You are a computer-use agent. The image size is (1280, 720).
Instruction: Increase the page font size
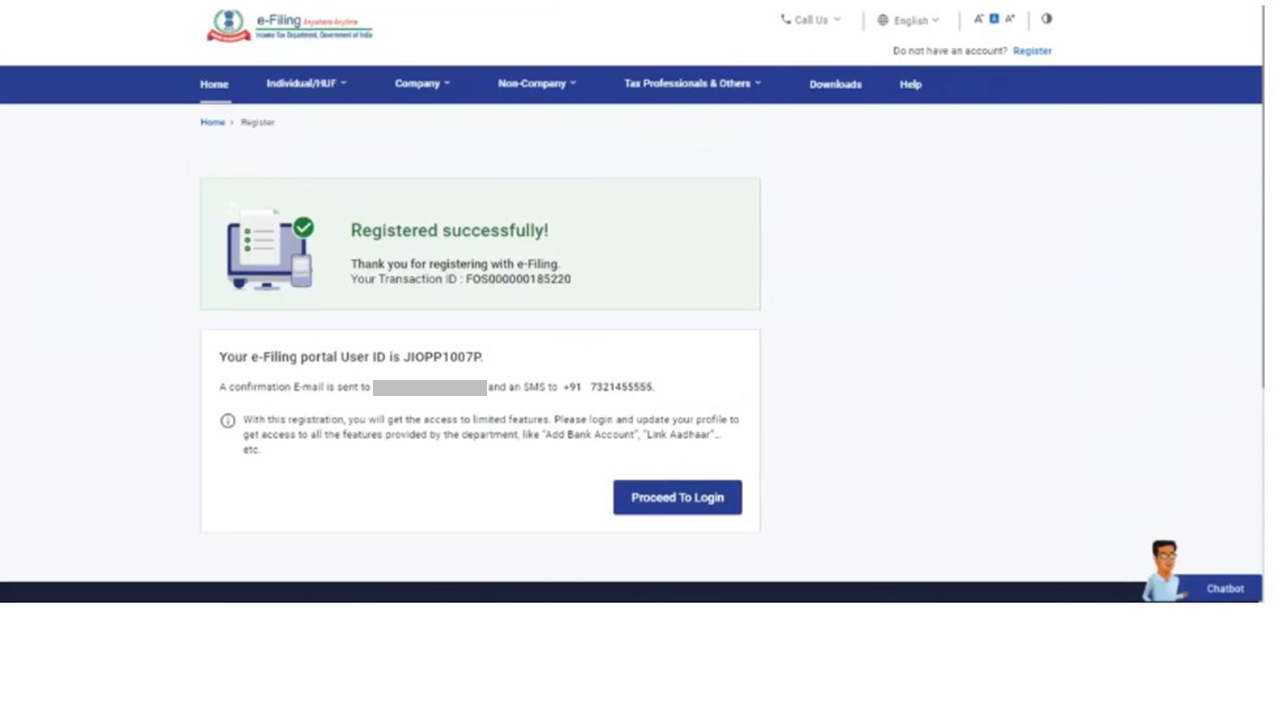(1010, 19)
